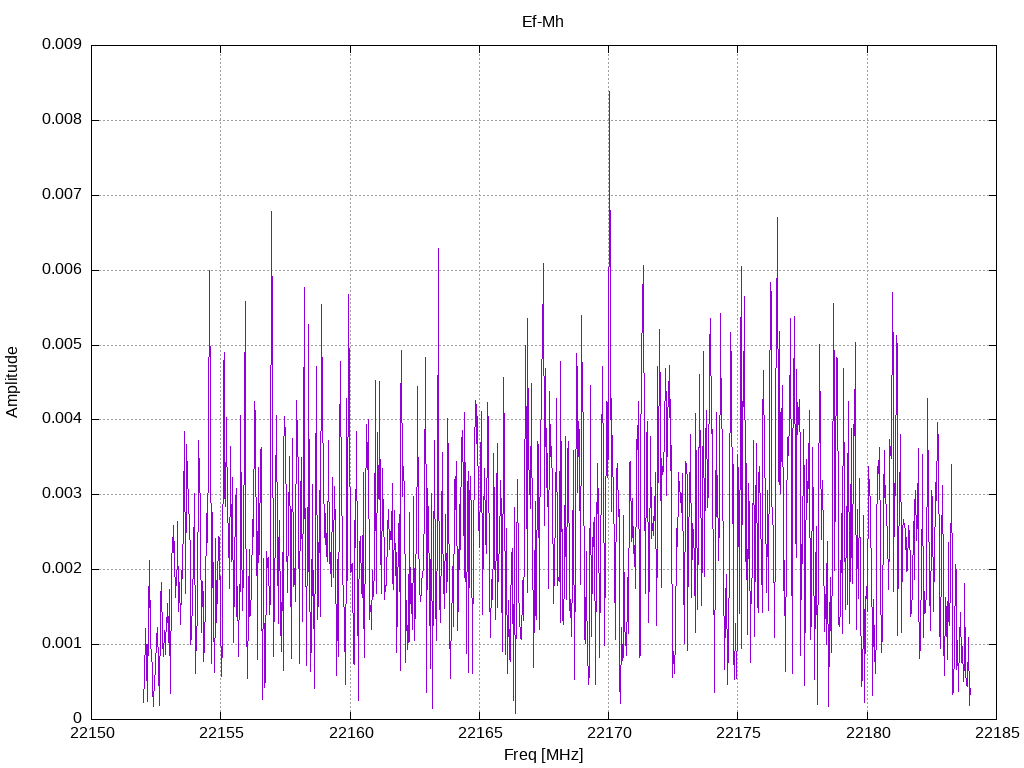
Task: Click the 22185 x-axis tick label
Action: (x=997, y=733)
